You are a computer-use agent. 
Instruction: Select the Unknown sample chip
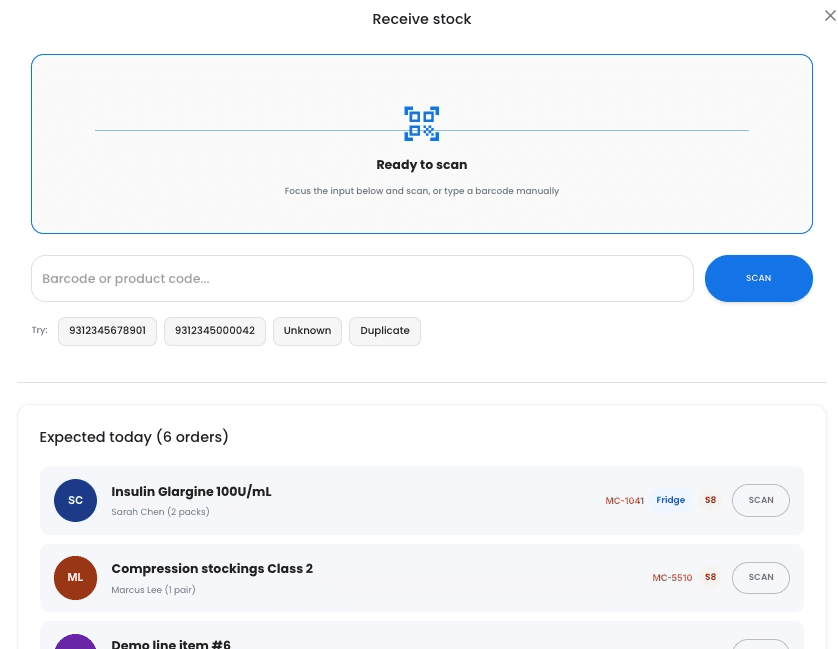[x=307, y=331]
